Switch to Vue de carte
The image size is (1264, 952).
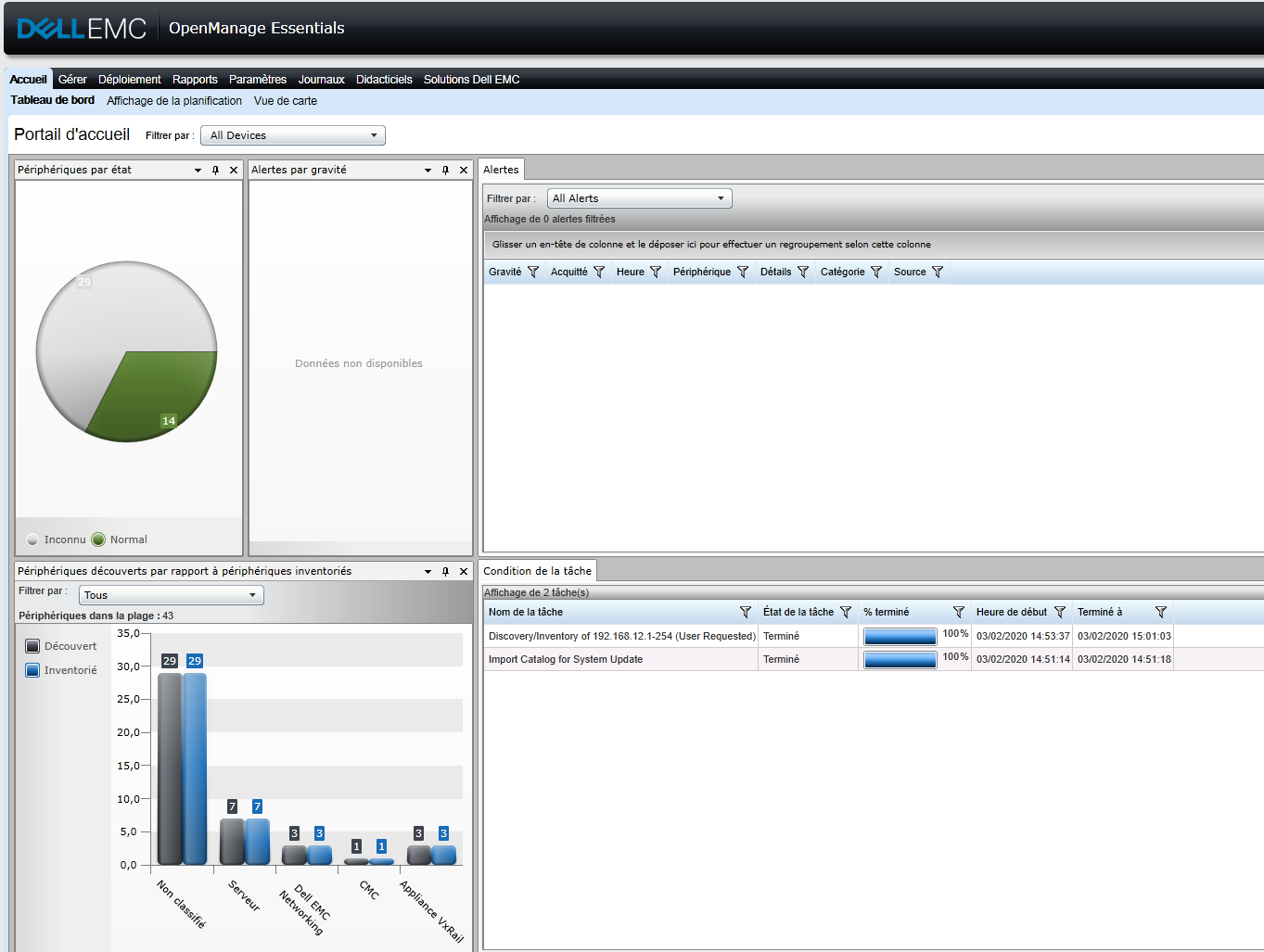tap(286, 101)
